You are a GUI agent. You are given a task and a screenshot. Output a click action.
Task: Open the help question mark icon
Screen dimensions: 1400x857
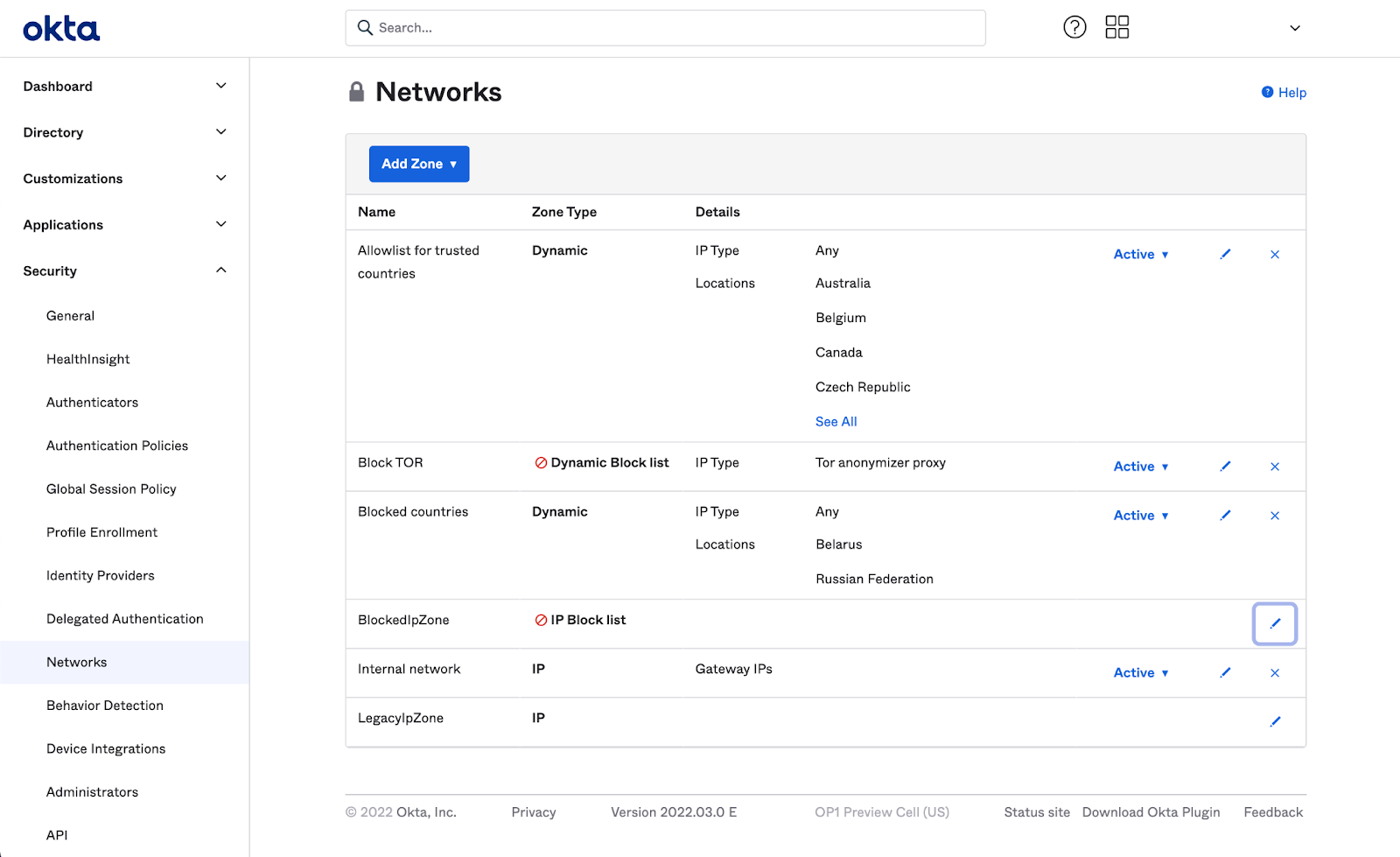[1074, 27]
